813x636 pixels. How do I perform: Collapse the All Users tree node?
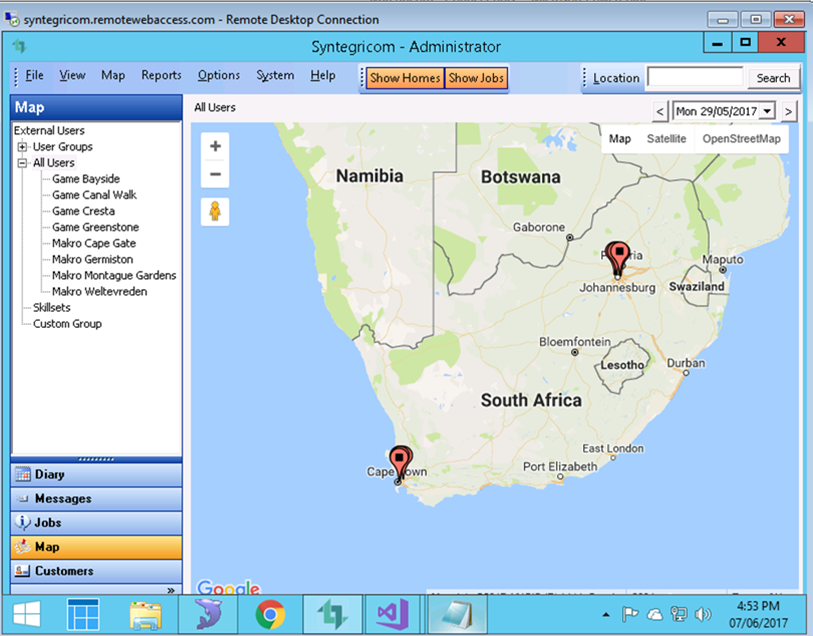pyautogui.click(x=22, y=163)
